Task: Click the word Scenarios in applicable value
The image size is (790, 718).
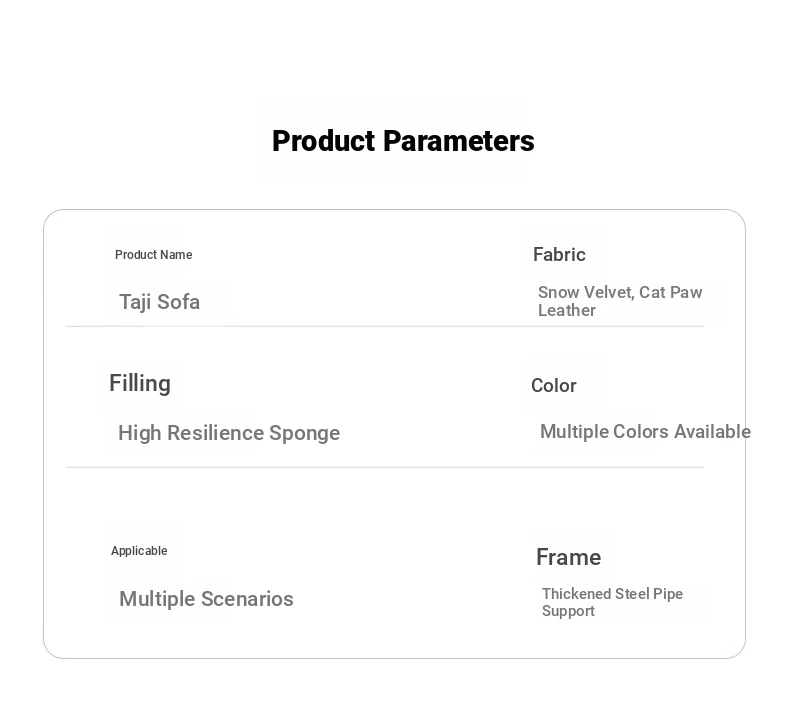Action: click(247, 599)
